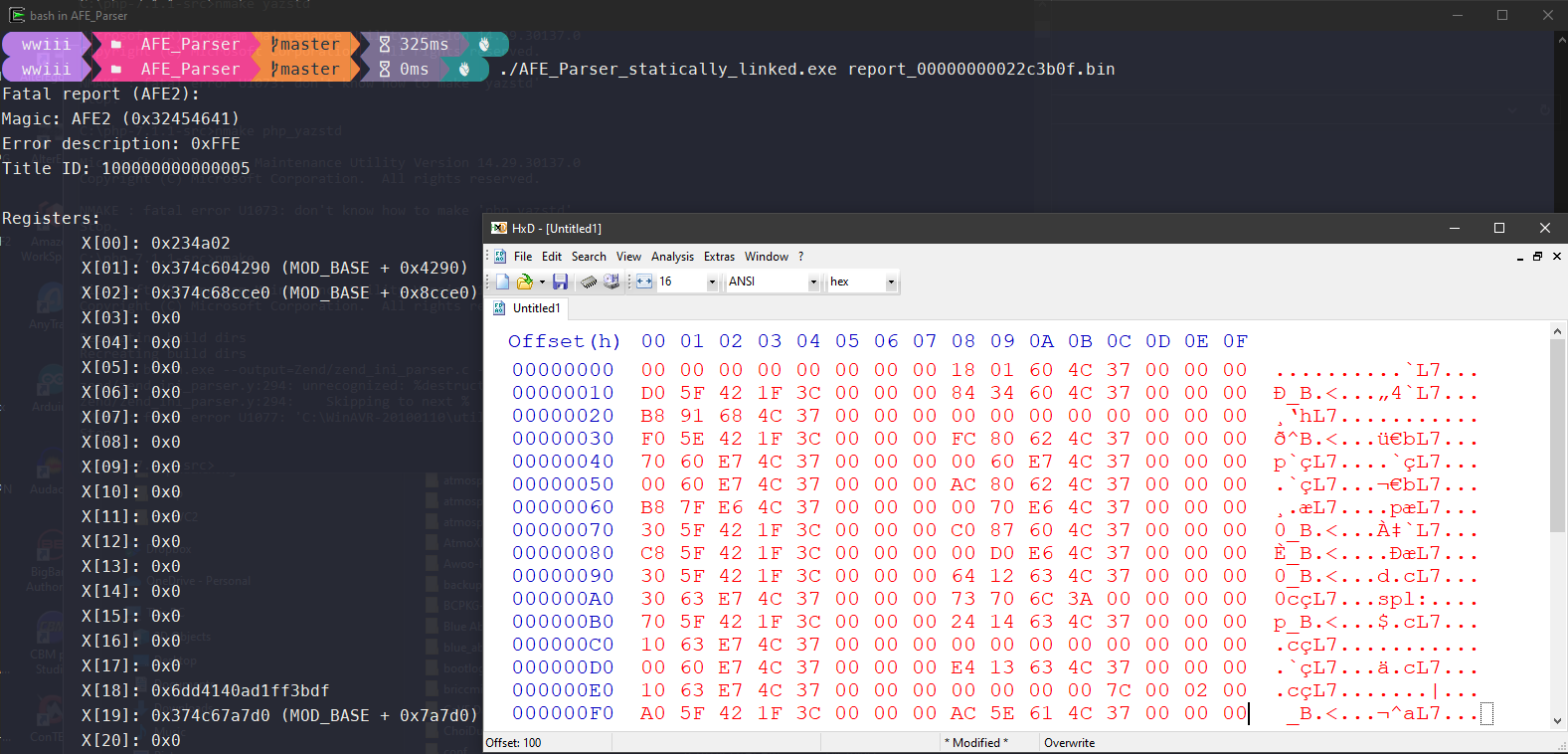Click byte 3A in row 000000A0
This screenshot has width=1568, height=754.
coord(1080,599)
